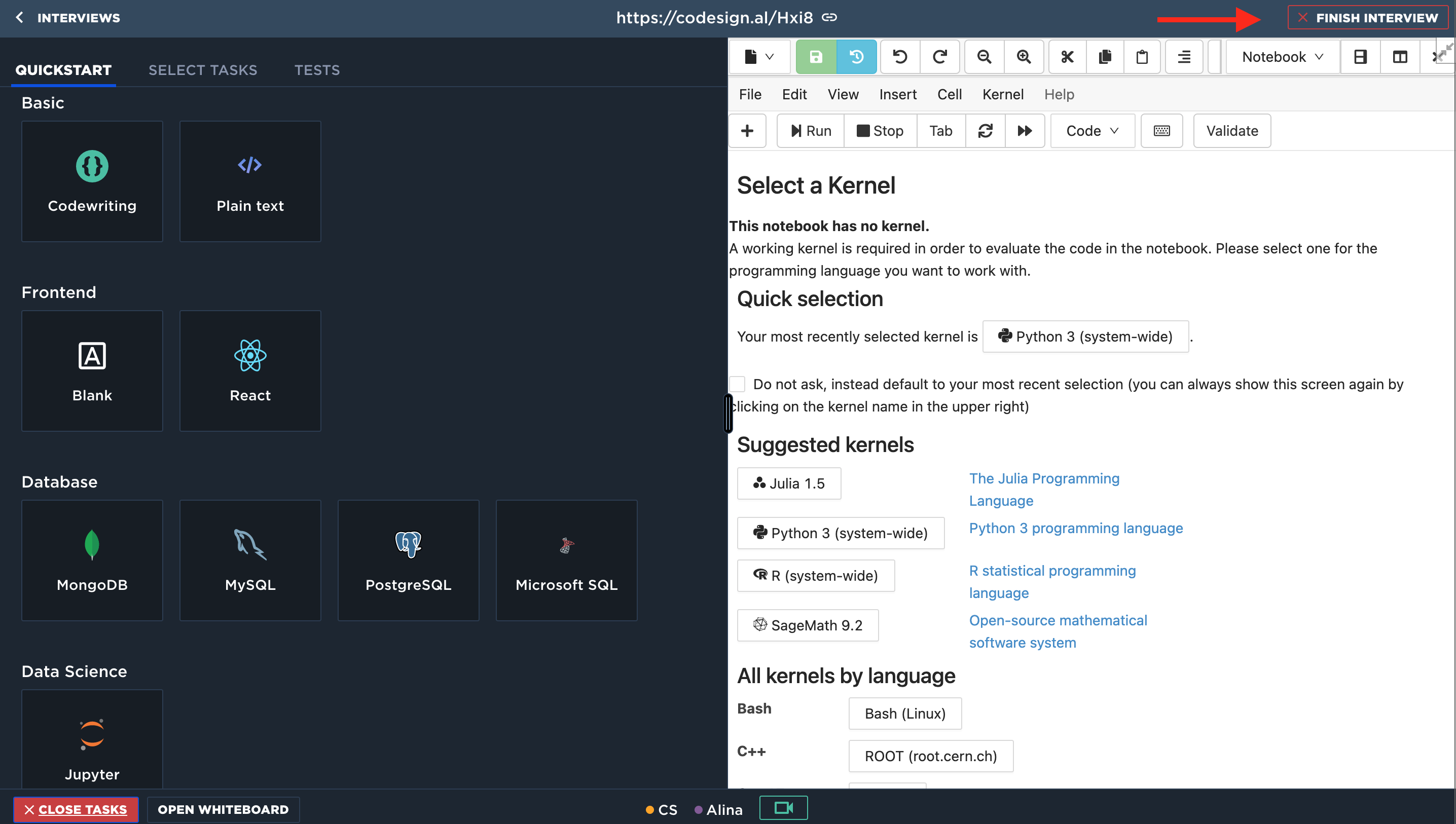Zoom out with the magnifier minus icon
This screenshot has height=824, width=1456.
click(x=985, y=57)
